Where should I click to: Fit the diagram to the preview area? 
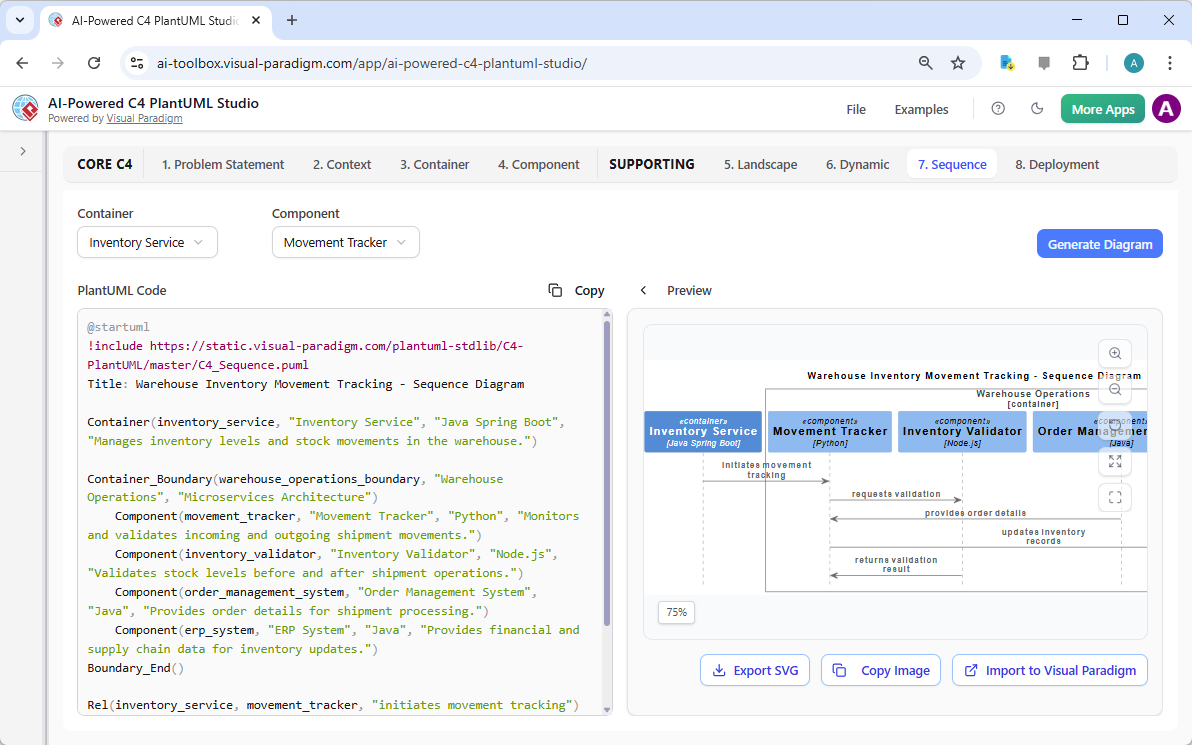[x=1114, y=497]
